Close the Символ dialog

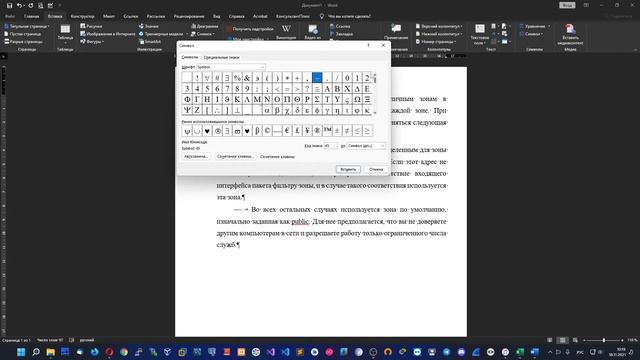pyautogui.click(x=383, y=45)
